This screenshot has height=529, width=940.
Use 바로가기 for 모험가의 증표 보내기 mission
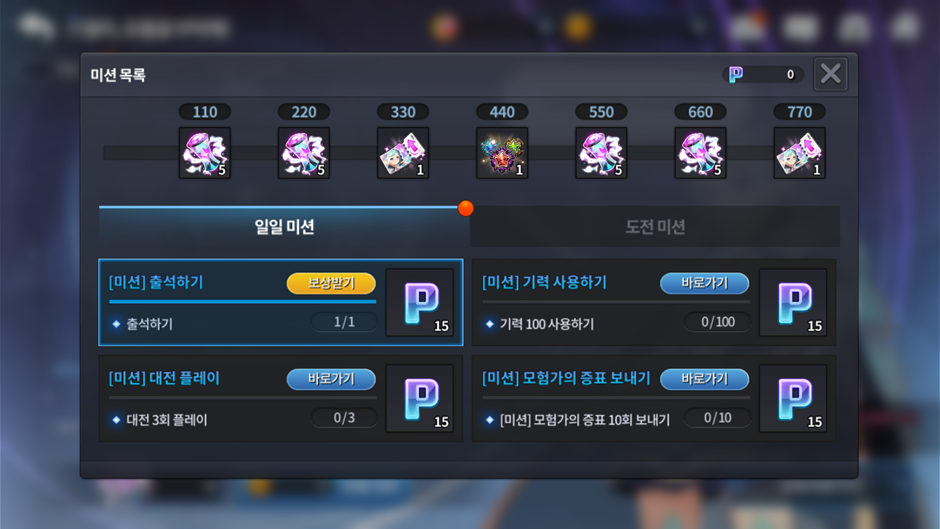click(704, 379)
